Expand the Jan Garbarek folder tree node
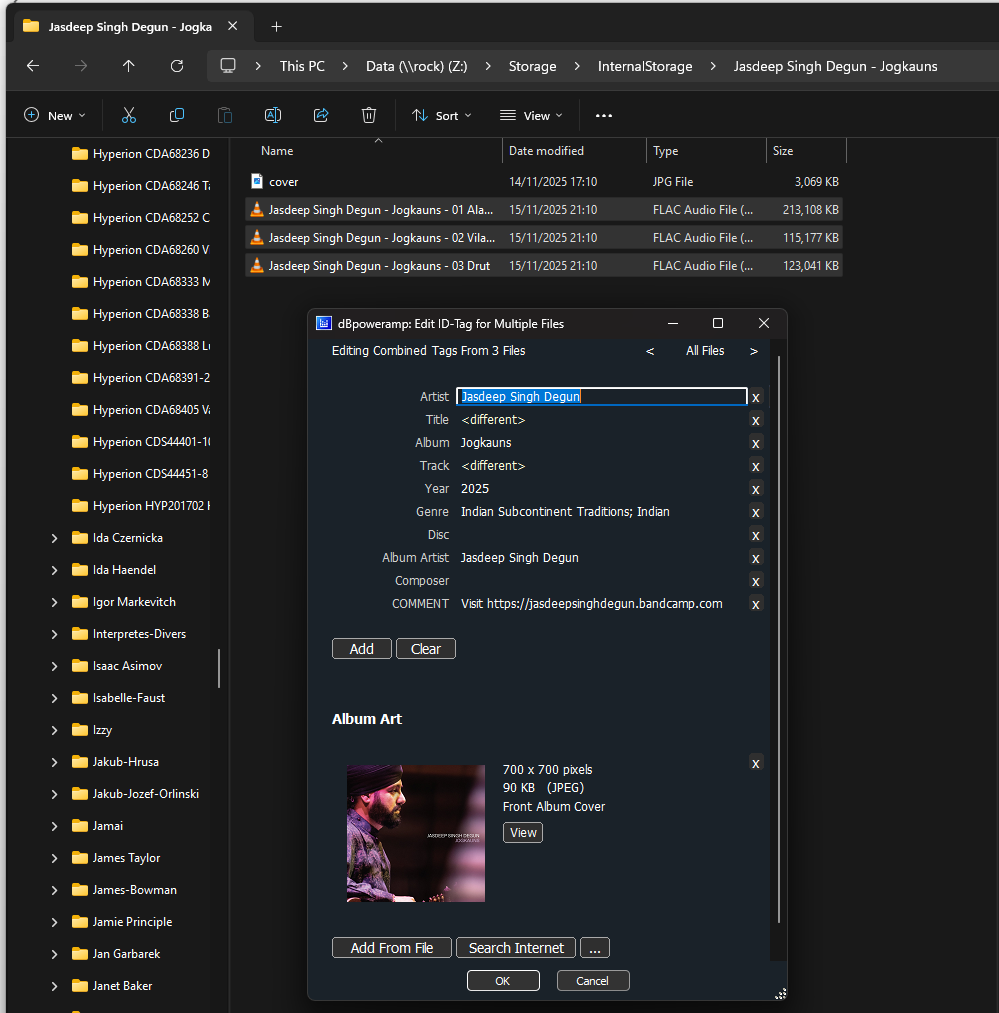This screenshot has height=1013, width=999. [55, 954]
